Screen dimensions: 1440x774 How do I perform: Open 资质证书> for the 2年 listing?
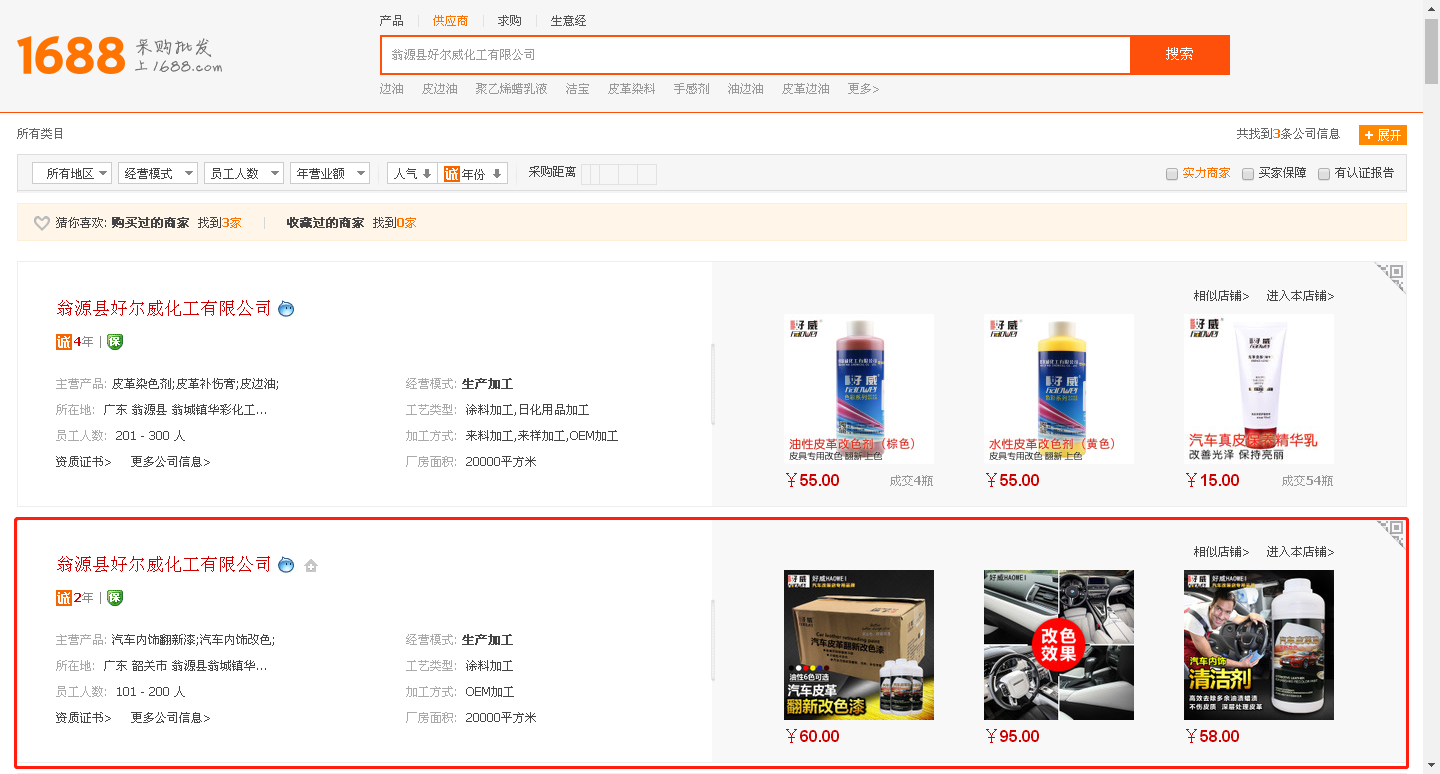tap(83, 718)
